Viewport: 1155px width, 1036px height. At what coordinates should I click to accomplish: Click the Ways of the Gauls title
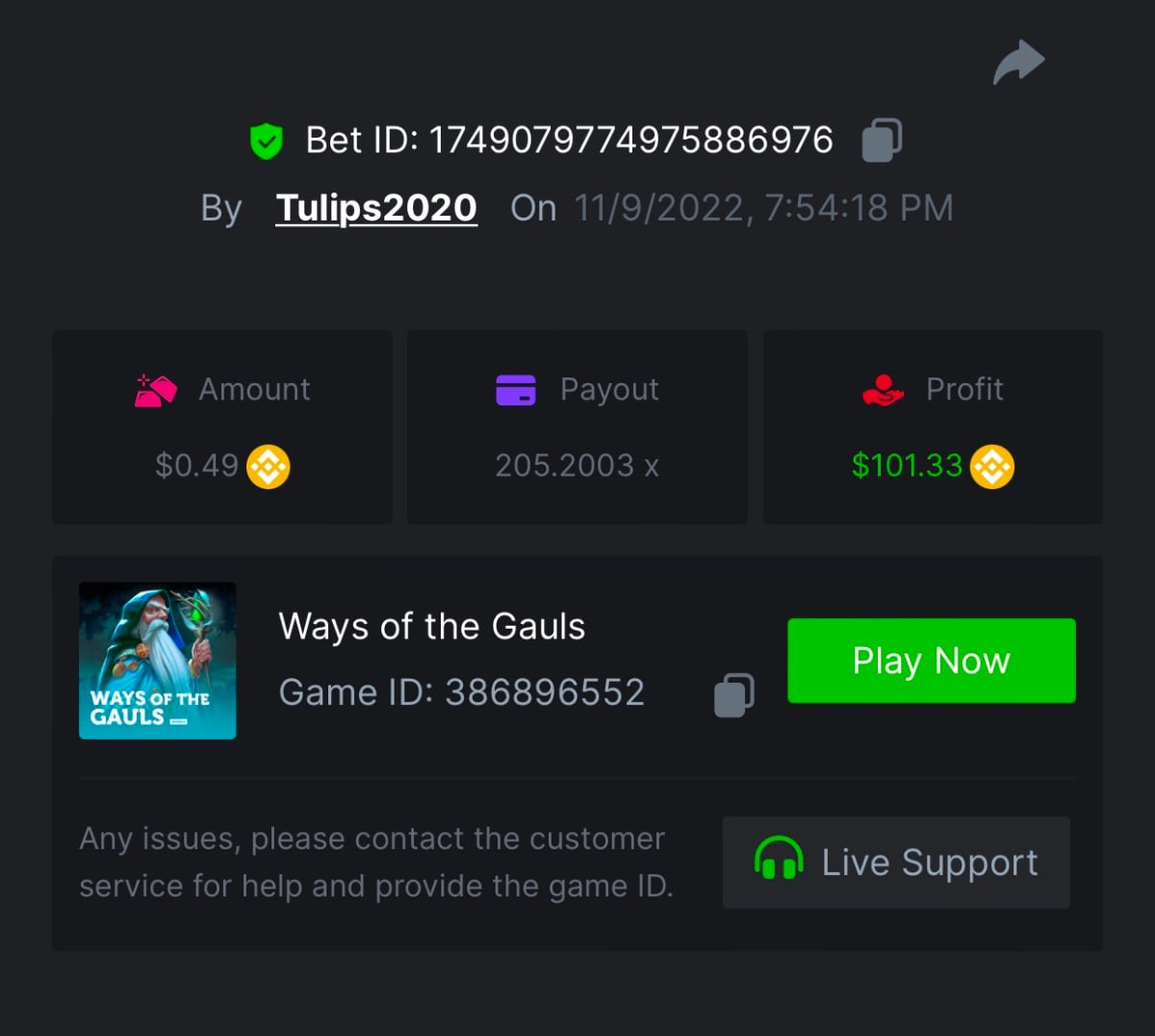431,627
